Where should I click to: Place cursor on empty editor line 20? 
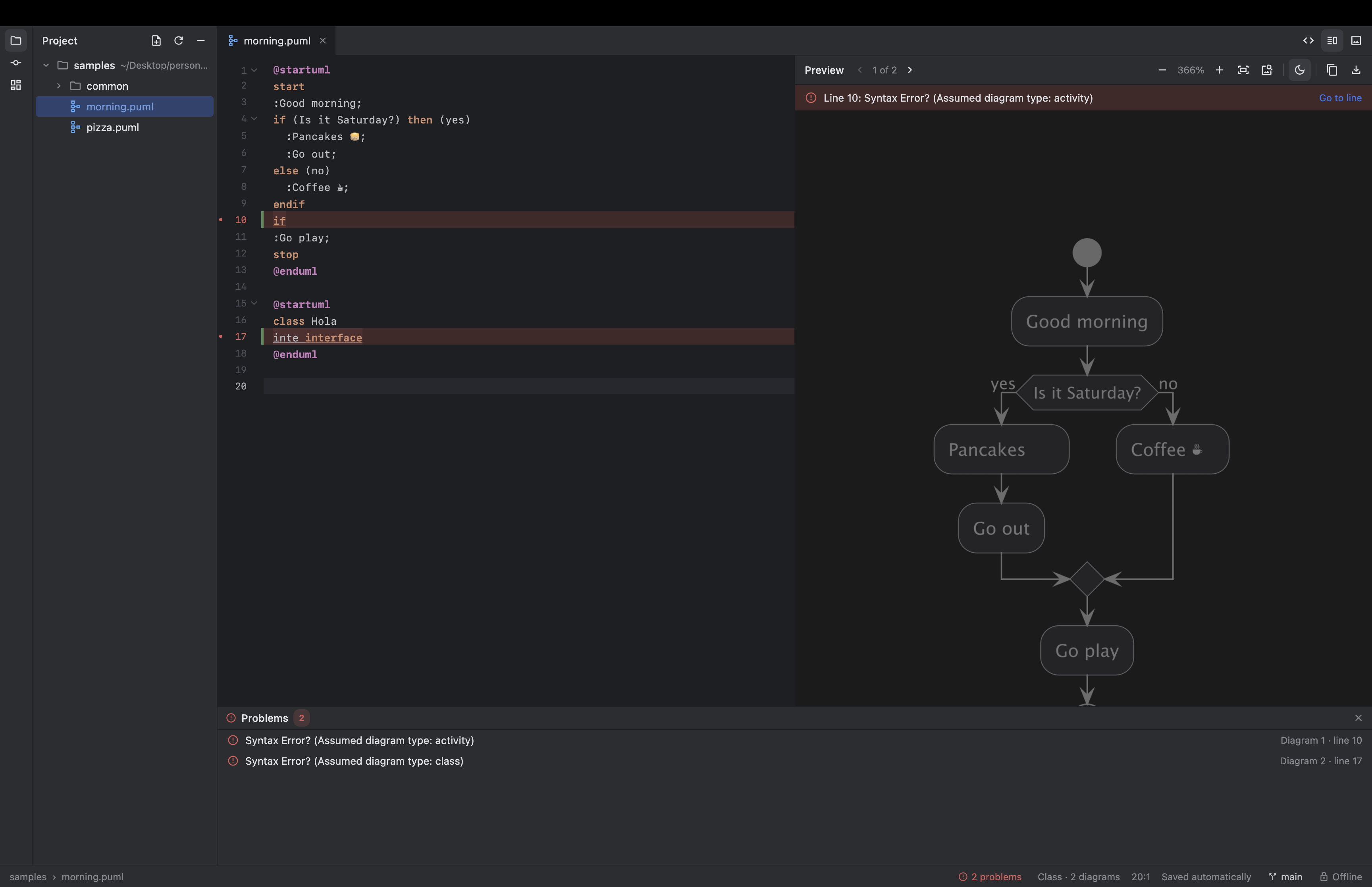tap(528, 386)
